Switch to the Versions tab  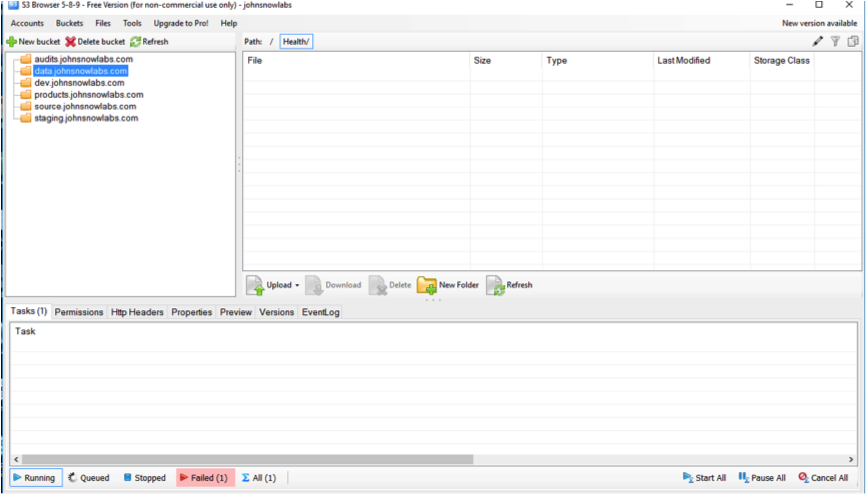pos(276,312)
